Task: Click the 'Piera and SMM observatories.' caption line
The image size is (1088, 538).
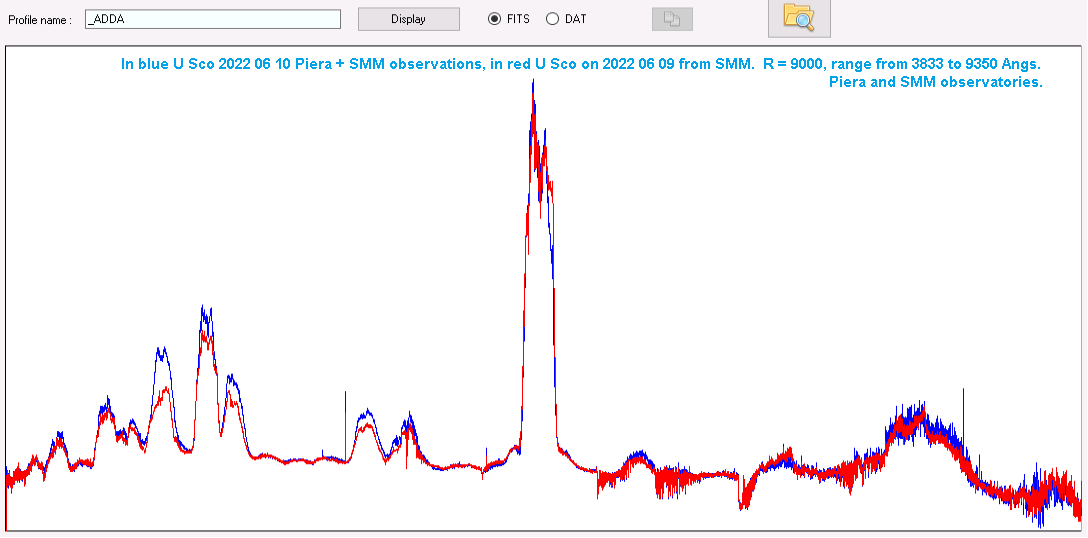Action: [935, 83]
